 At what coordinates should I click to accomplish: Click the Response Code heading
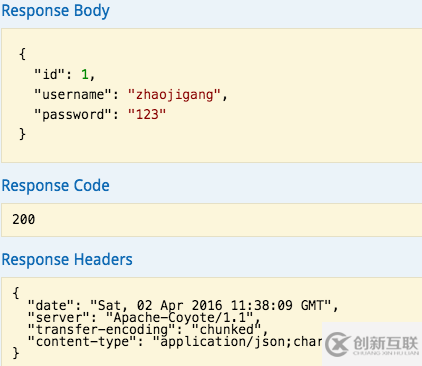(x=55, y=185)
